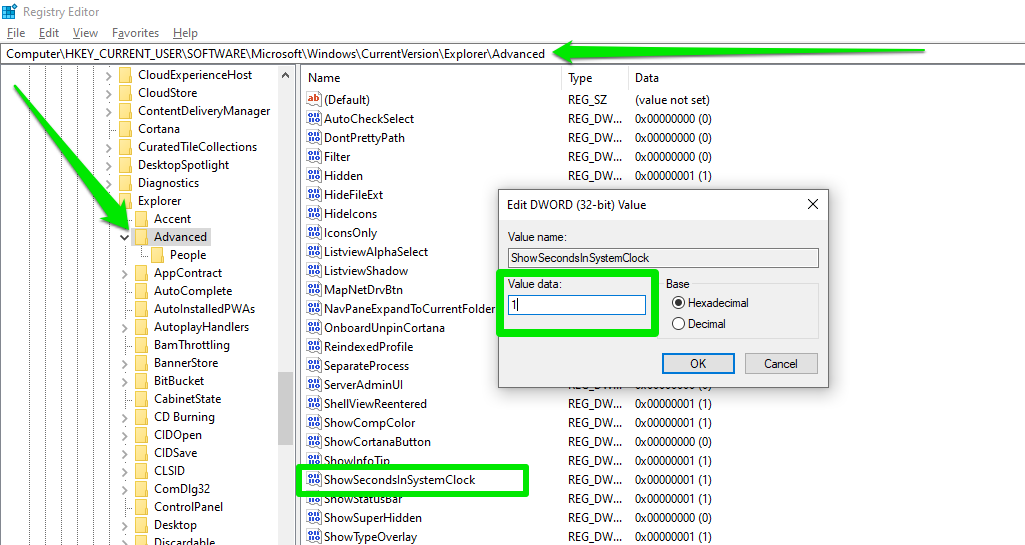This screenshot has height=545, width=1025.
Task: Select the SeparateProcess value icon
Action: coord(314,365)
